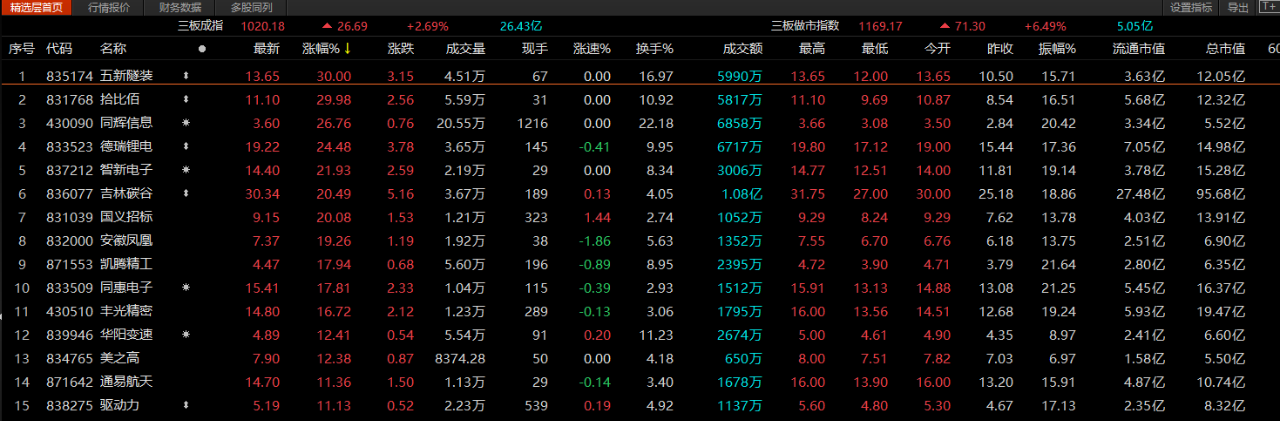Open the 多股同列 tab
This screenshot has width=1280, height=421.
click(250, 7)
